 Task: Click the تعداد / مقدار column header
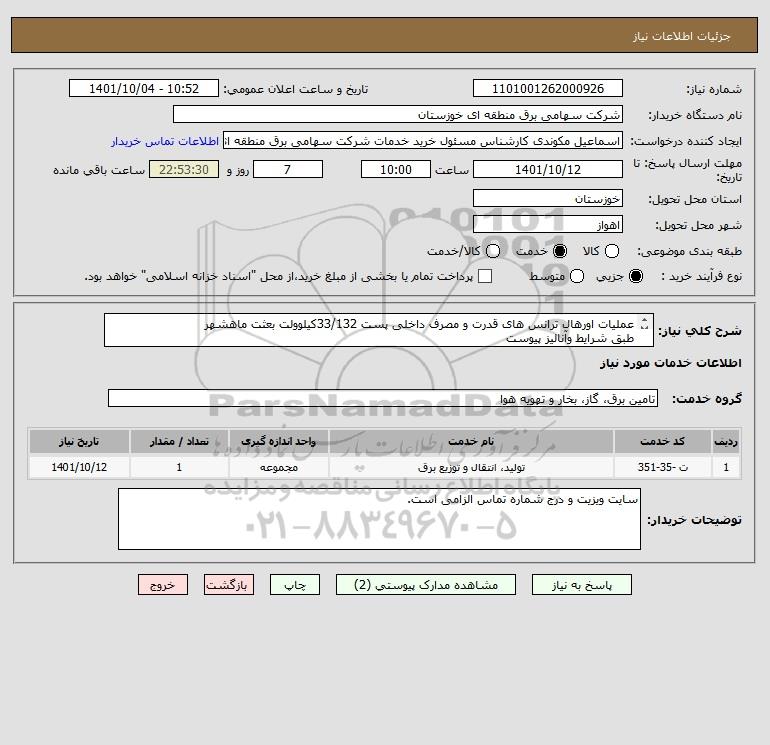coord(179,441)
